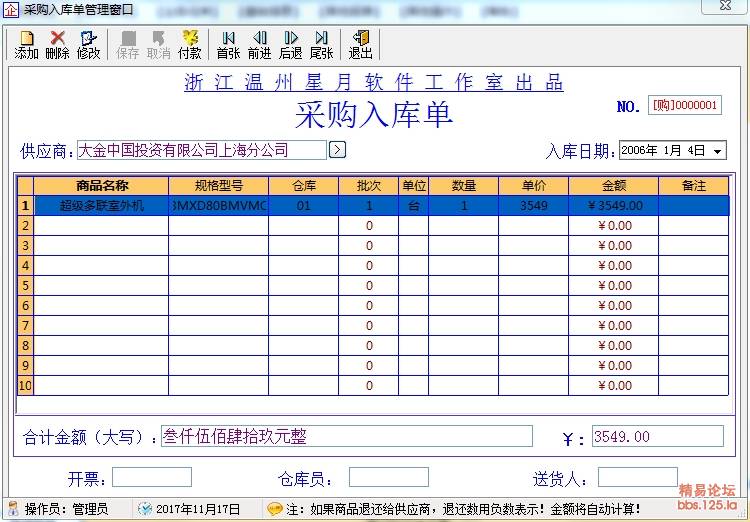Click the 开票 input field

pos(152,477)
